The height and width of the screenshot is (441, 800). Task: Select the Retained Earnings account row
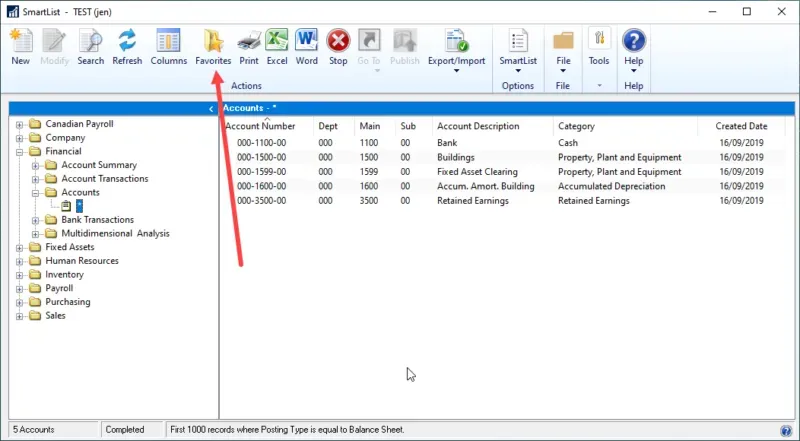pyautogui.click(x=472, y=201)
